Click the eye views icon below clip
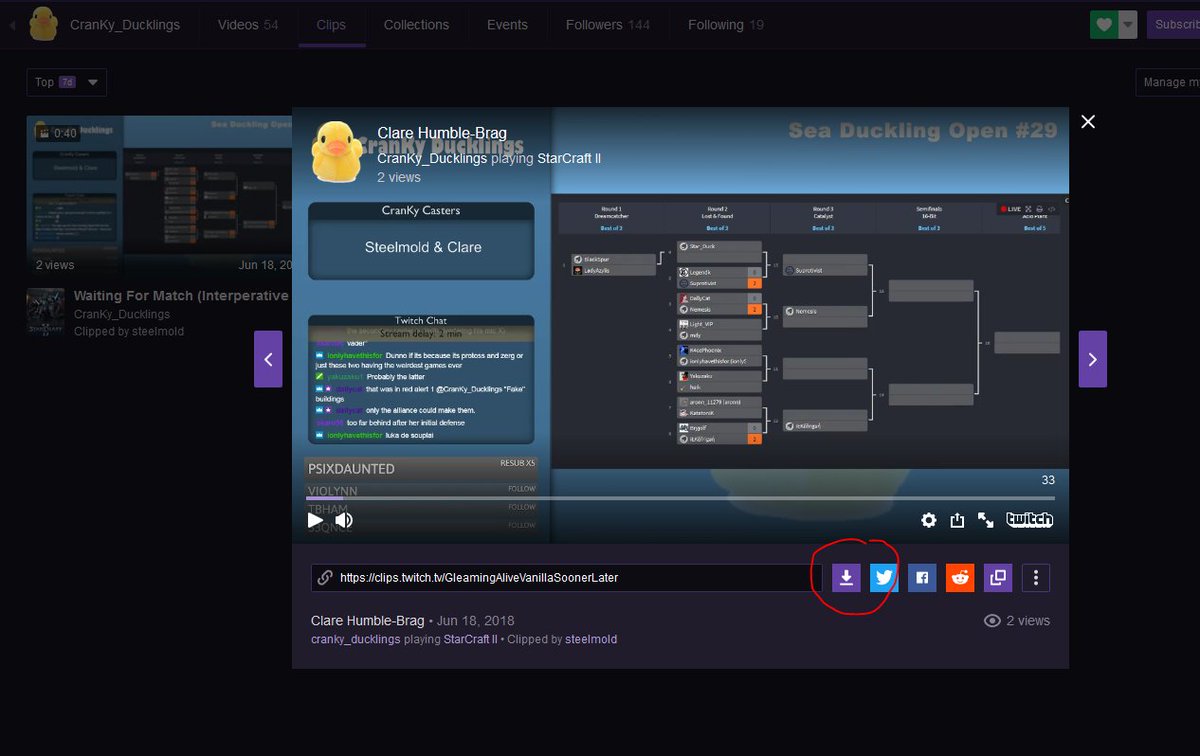 point(992,621)
